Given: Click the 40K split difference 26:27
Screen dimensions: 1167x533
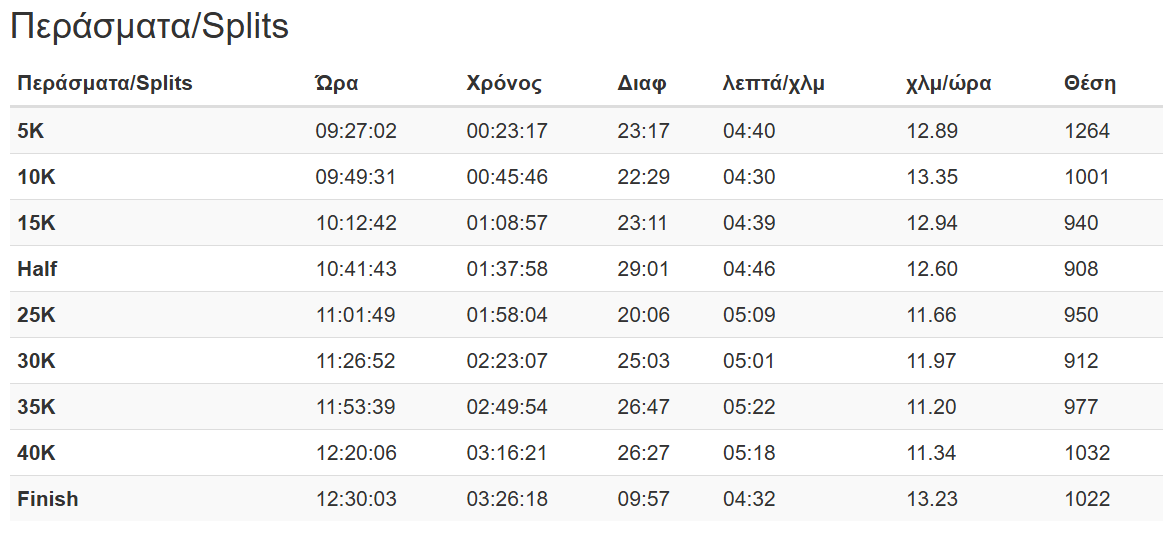Looking at the screenshot, I should tap(643, 453).
